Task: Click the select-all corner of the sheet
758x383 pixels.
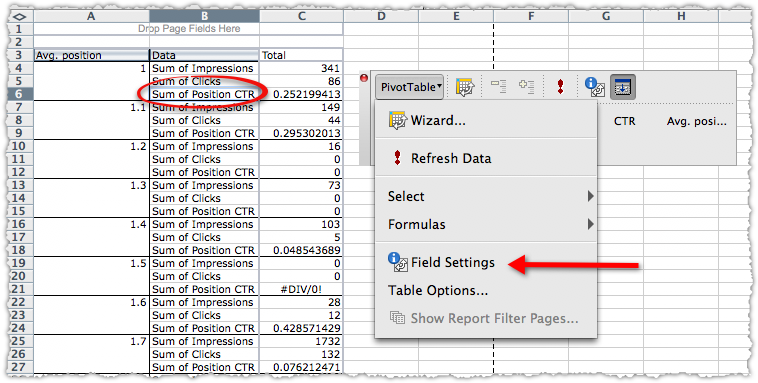Action: (20, 16)
